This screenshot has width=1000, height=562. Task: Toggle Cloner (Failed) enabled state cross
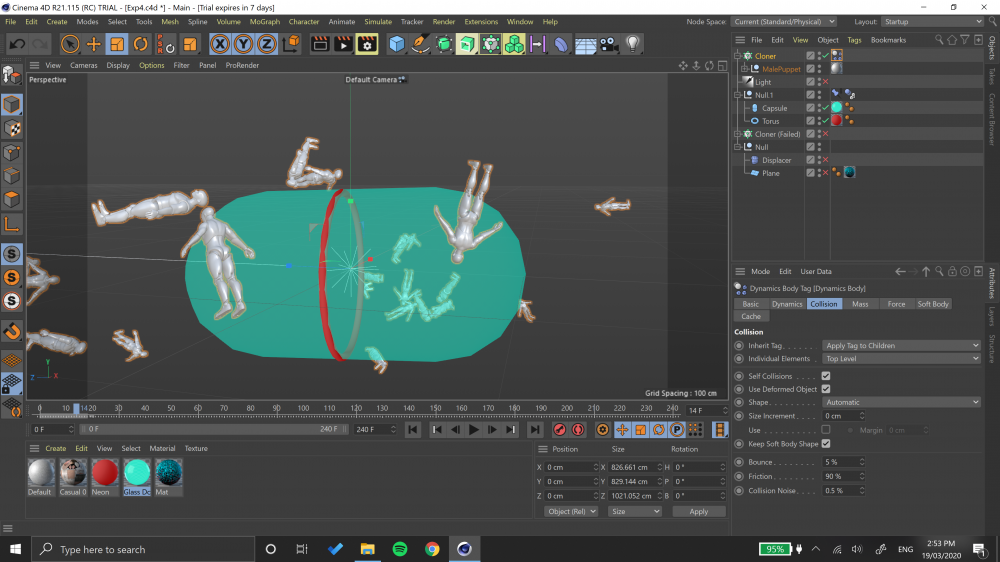825,134
